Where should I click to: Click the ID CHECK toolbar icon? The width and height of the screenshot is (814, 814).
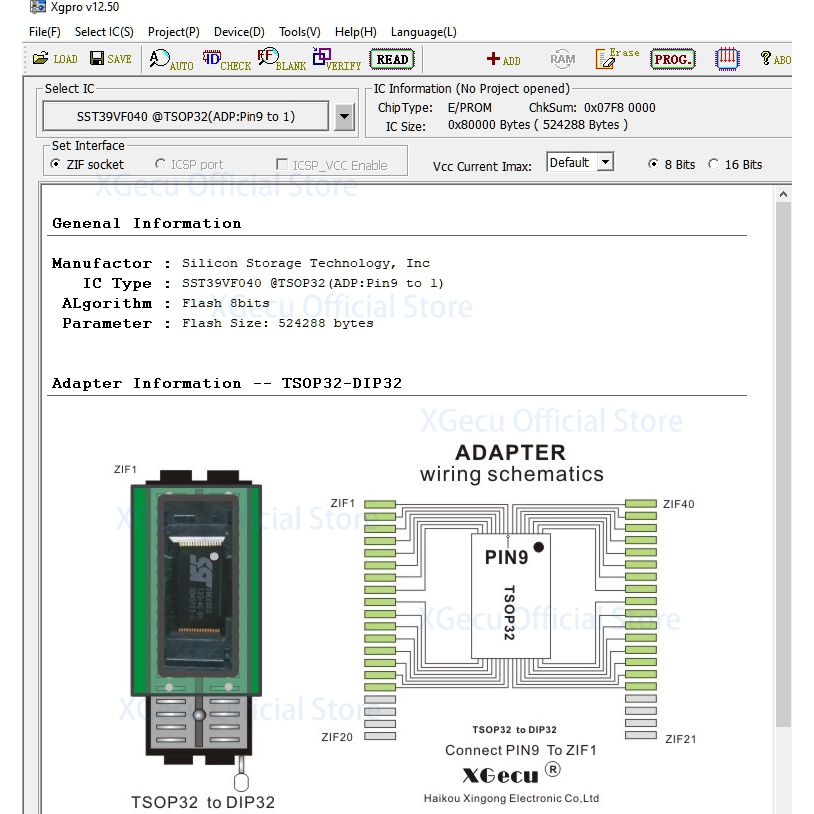(x=226, y=60)
